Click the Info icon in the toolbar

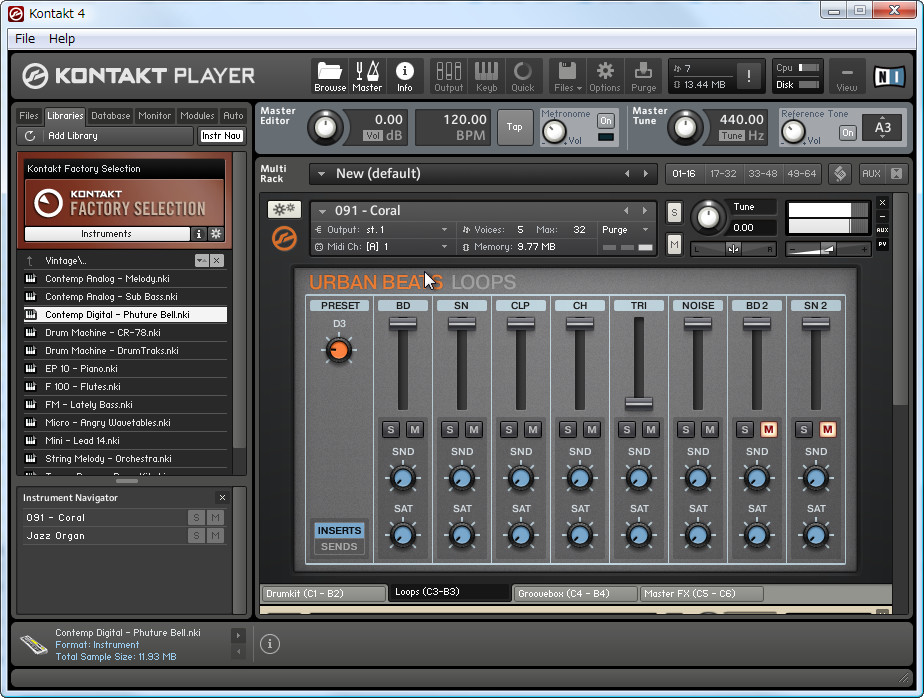click(405, 75)
